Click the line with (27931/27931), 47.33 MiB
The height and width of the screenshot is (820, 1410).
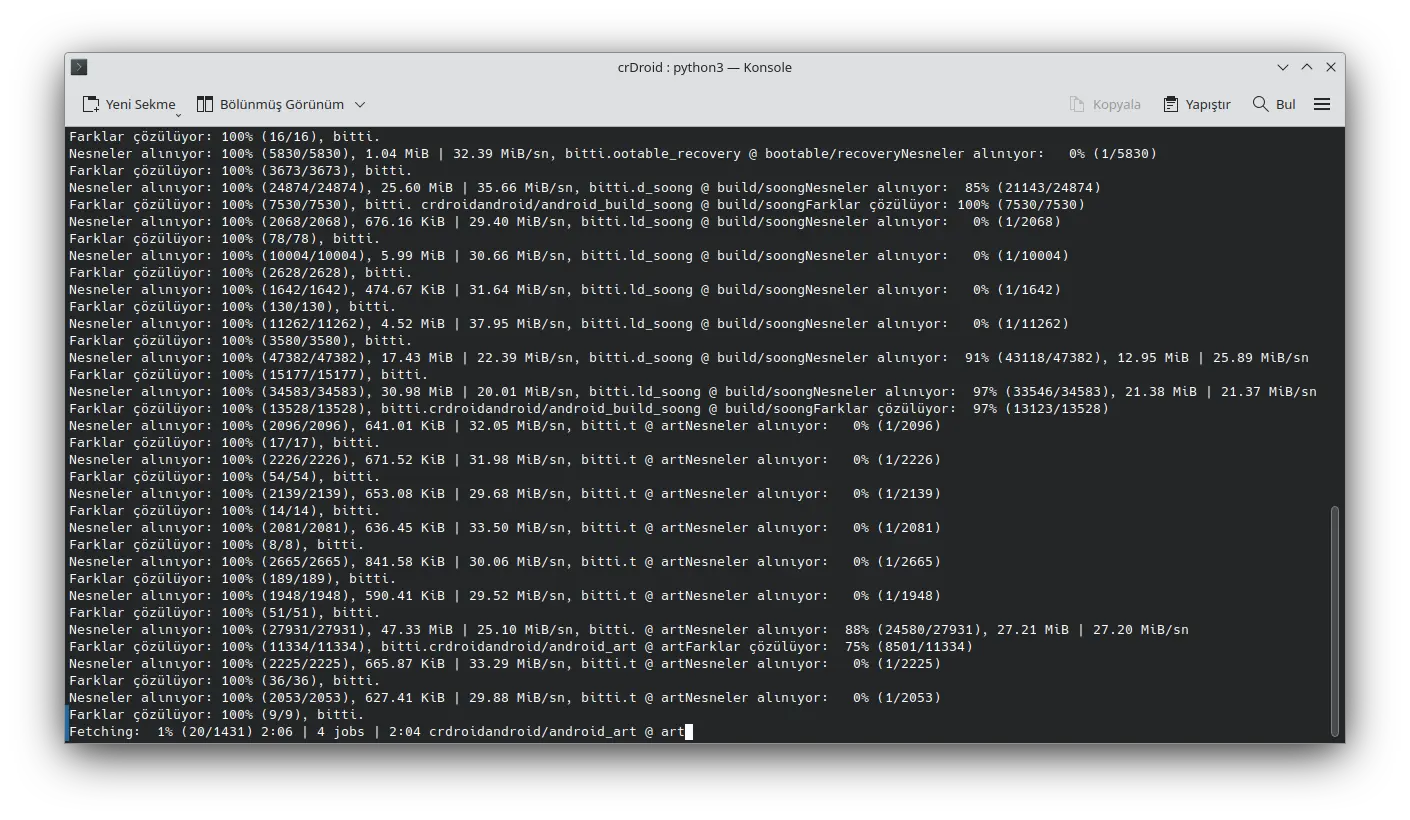tap(628, 629)
